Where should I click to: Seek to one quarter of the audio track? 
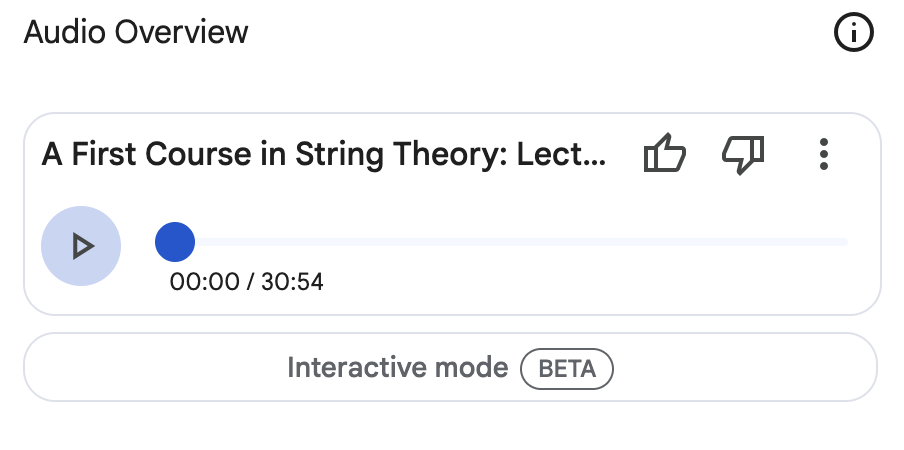(x=343, y=242)
